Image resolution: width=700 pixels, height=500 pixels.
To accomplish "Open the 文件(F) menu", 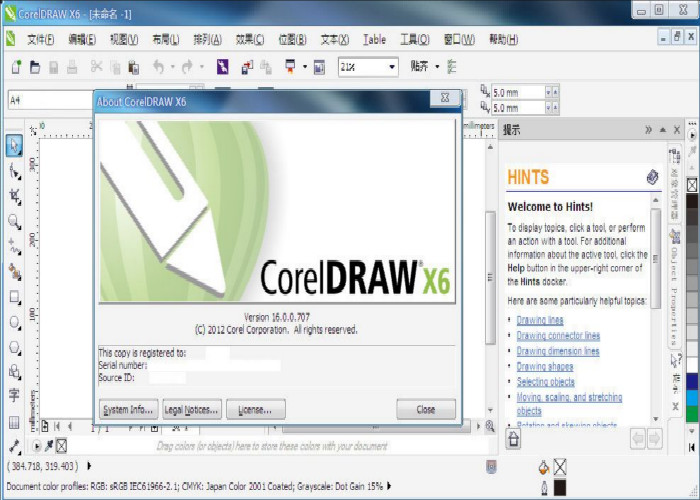I will [x=40, y=40].
